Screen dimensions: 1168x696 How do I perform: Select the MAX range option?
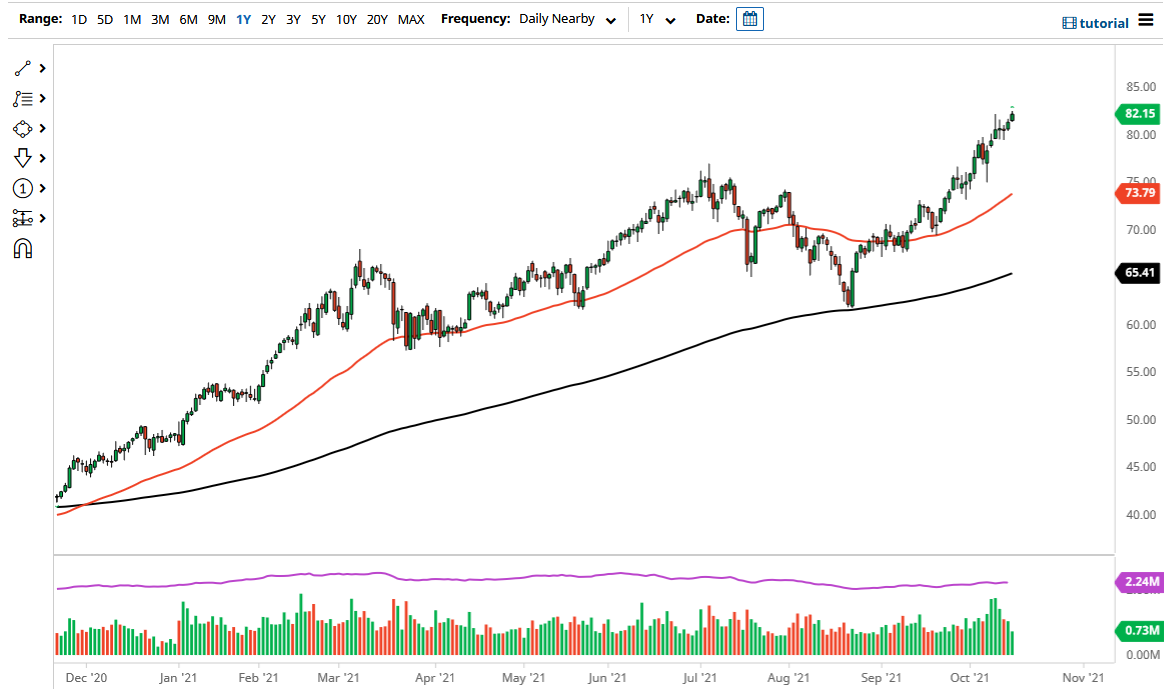pos(411,18)
